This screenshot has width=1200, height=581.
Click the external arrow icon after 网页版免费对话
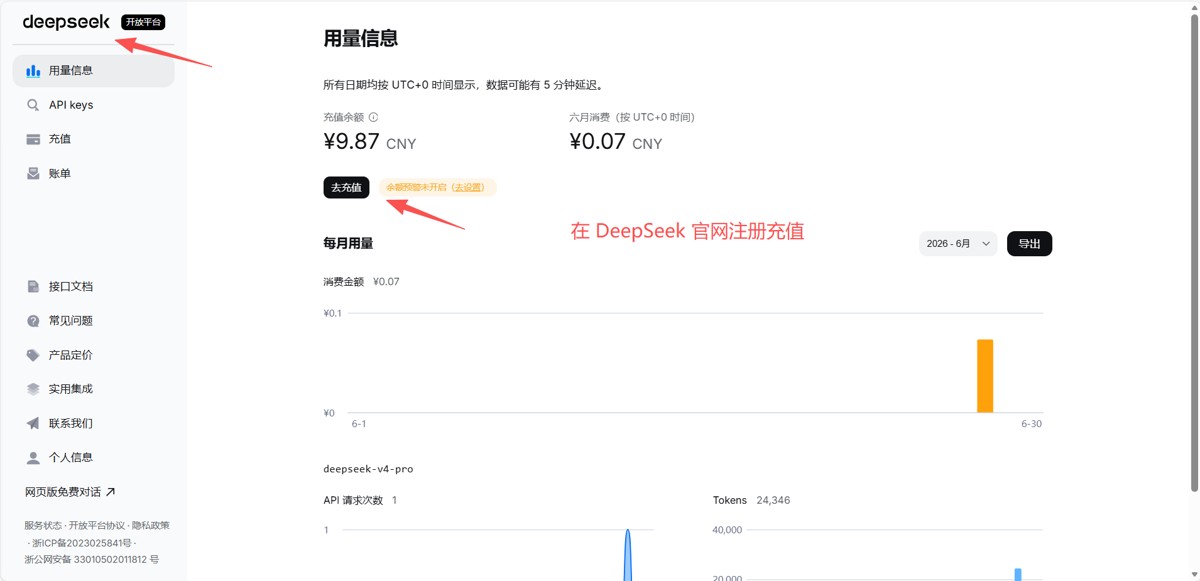click(x=110, y=491)
